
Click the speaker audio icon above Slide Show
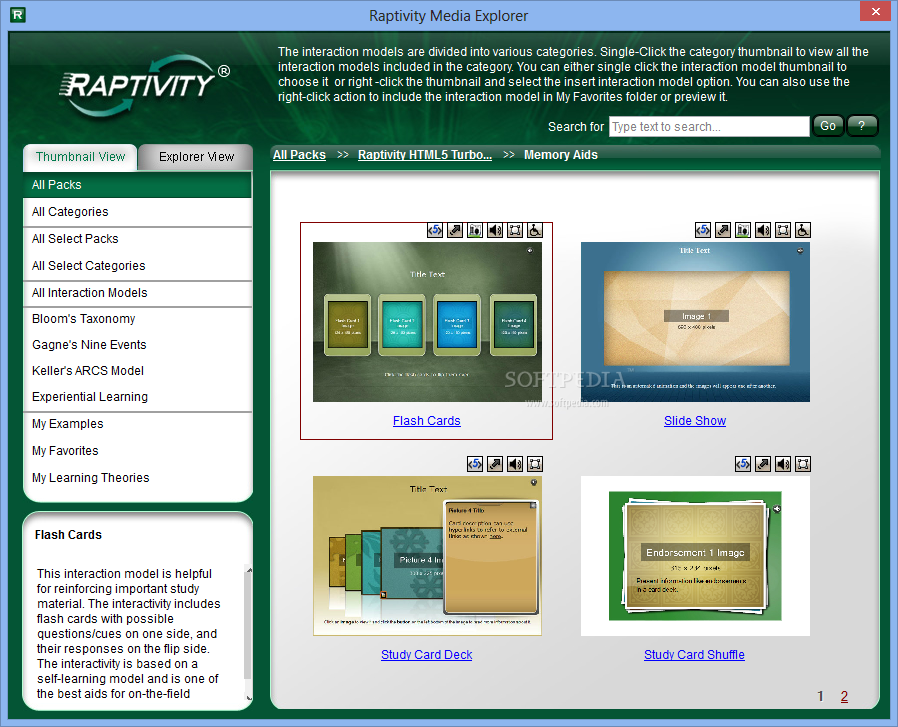[763, 230]
